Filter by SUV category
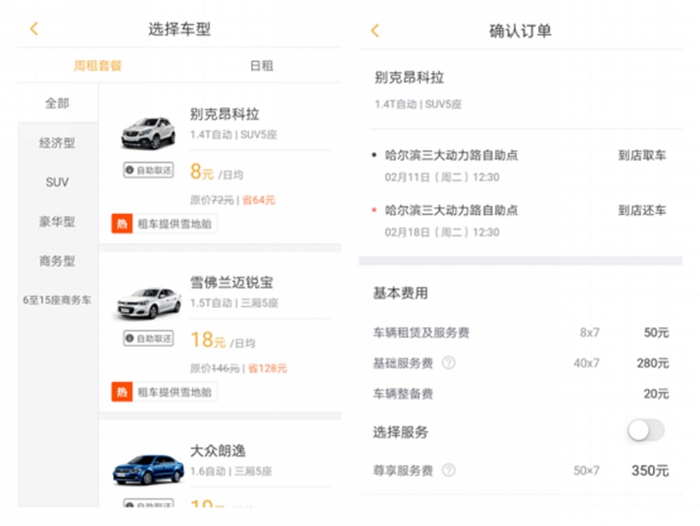 click(57, 182)
